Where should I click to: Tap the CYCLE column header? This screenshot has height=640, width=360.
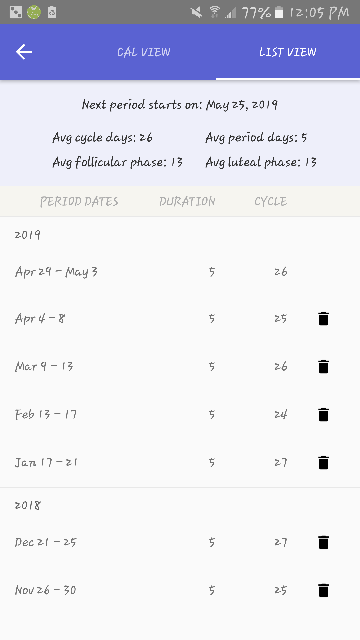[x=271, y=201]
